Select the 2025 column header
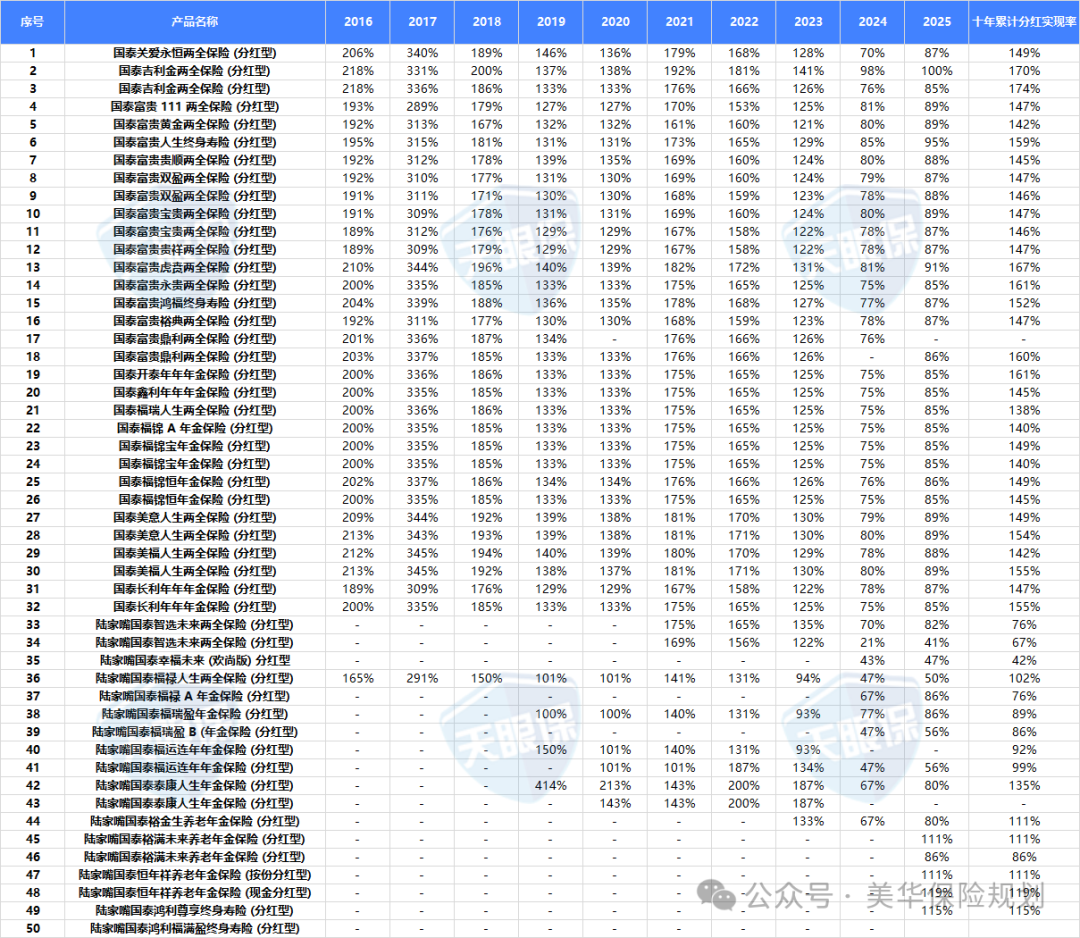This screenshot has height=938, width=1080. pyautogui.click(x=936, y=21)
